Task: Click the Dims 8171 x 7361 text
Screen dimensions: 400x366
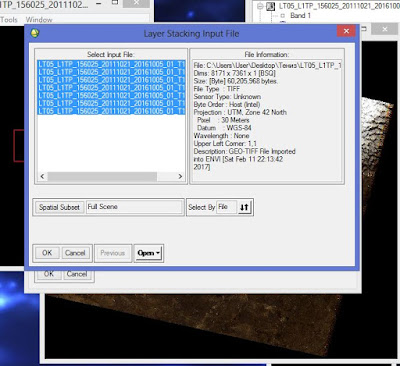Action: pyautogui.click(x=234, y=73)
